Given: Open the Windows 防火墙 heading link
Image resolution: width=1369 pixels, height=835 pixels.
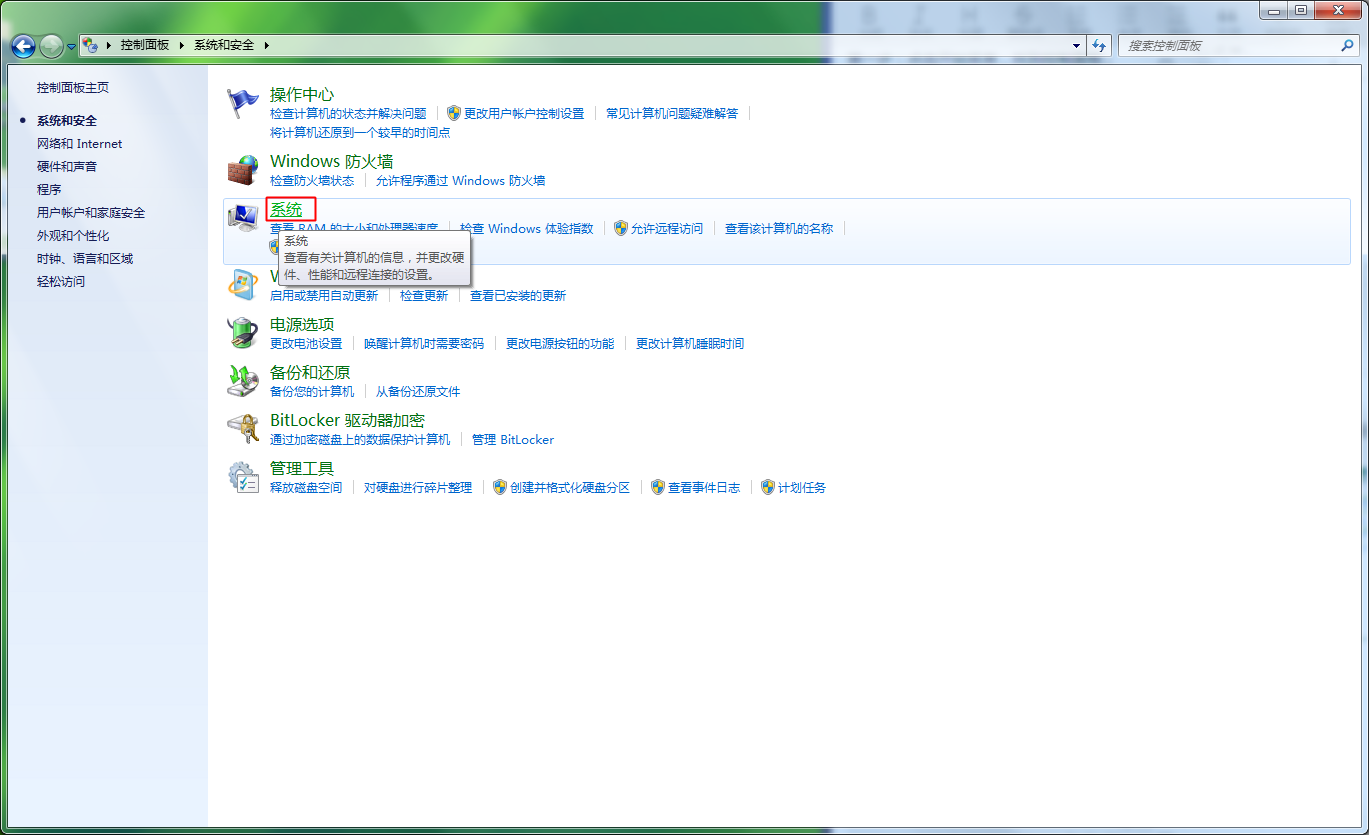Looking at the screenshot, I should pos(332,161).
